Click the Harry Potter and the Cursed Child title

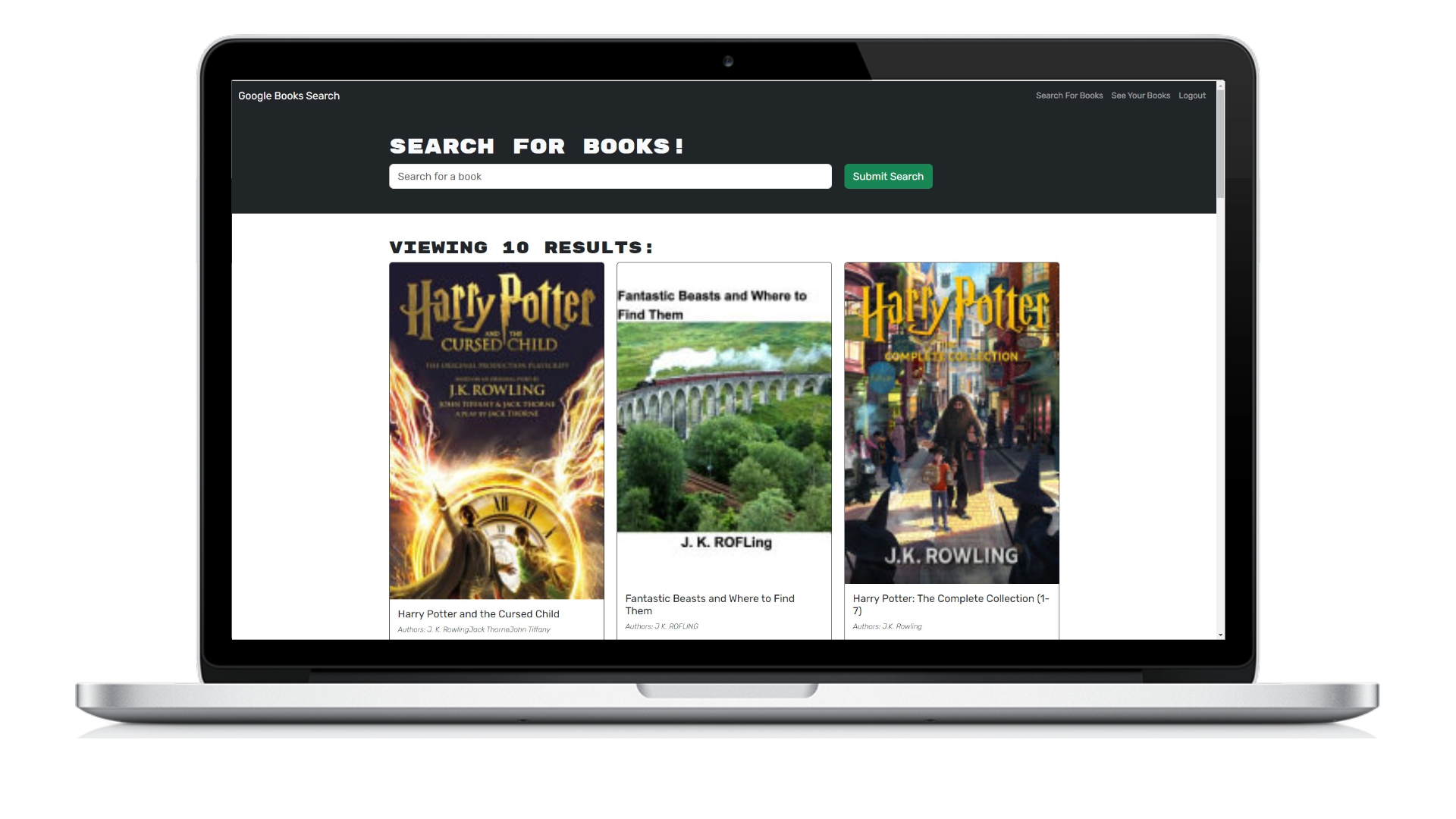pos(479,614)
